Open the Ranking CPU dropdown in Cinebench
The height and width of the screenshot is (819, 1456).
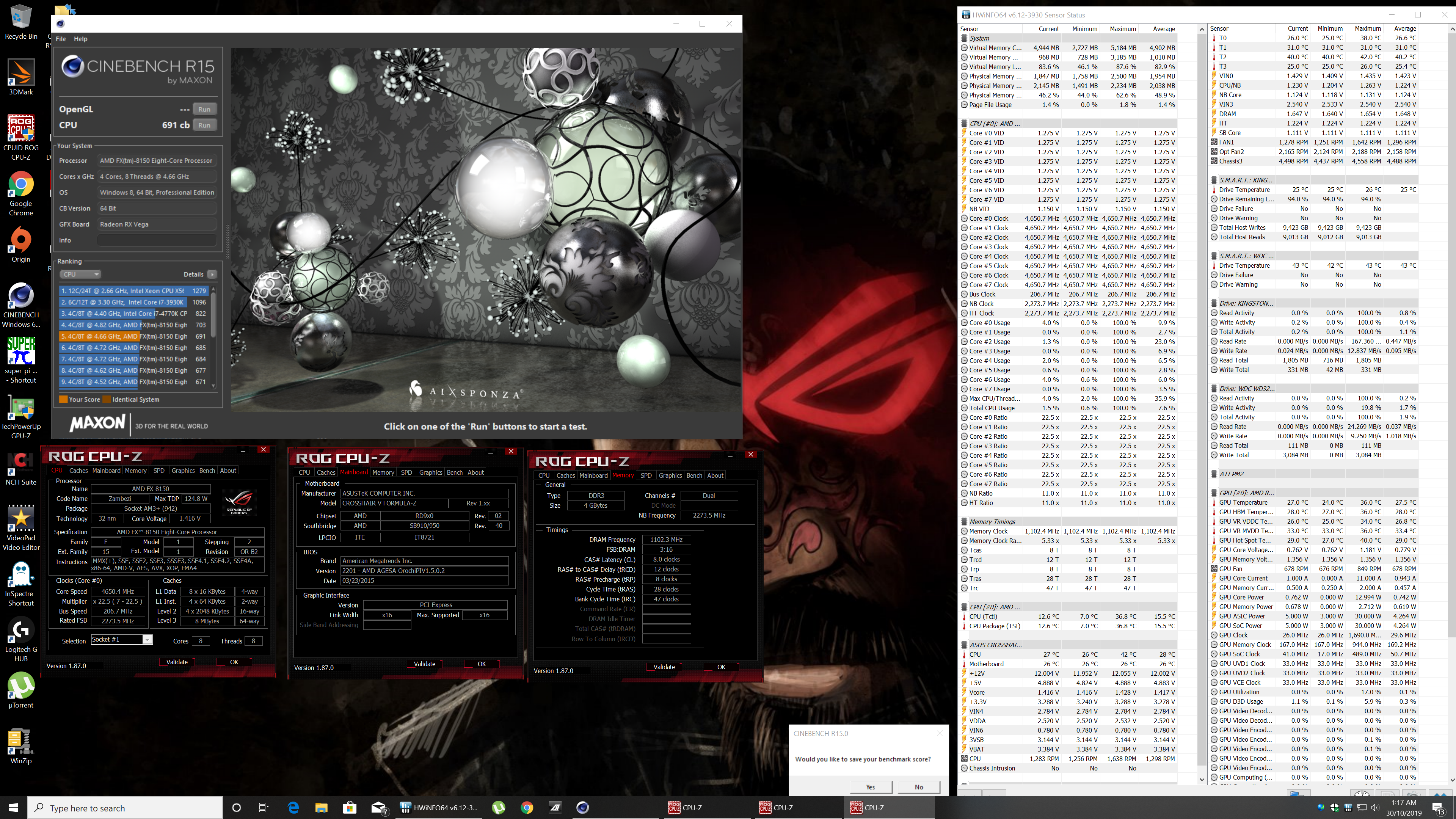click(x=80, y=274)
